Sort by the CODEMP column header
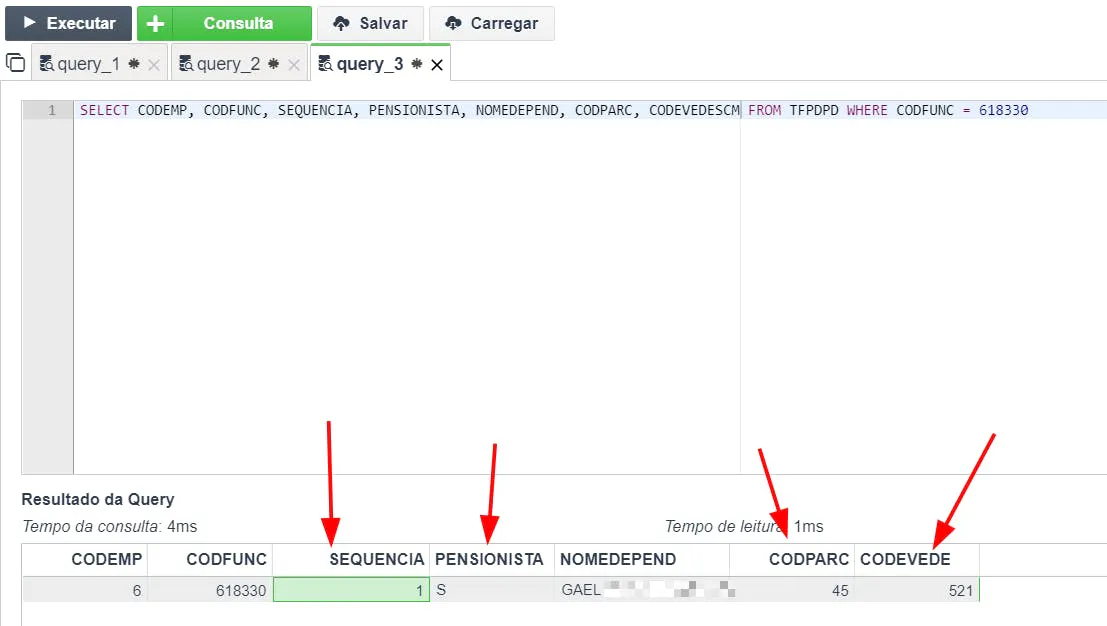1107x626 pixels. point(106,559)
